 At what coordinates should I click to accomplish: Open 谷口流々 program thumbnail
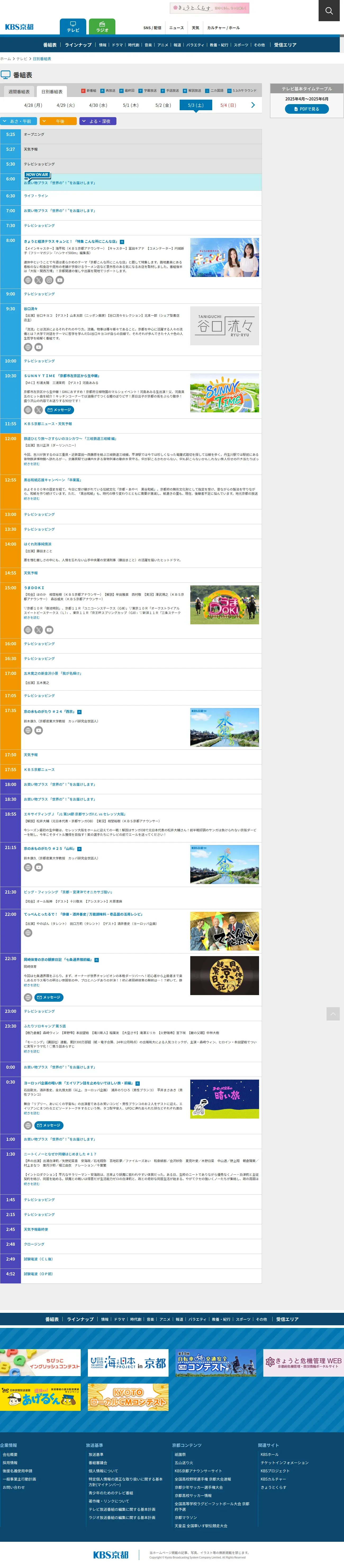coord(224,326)
